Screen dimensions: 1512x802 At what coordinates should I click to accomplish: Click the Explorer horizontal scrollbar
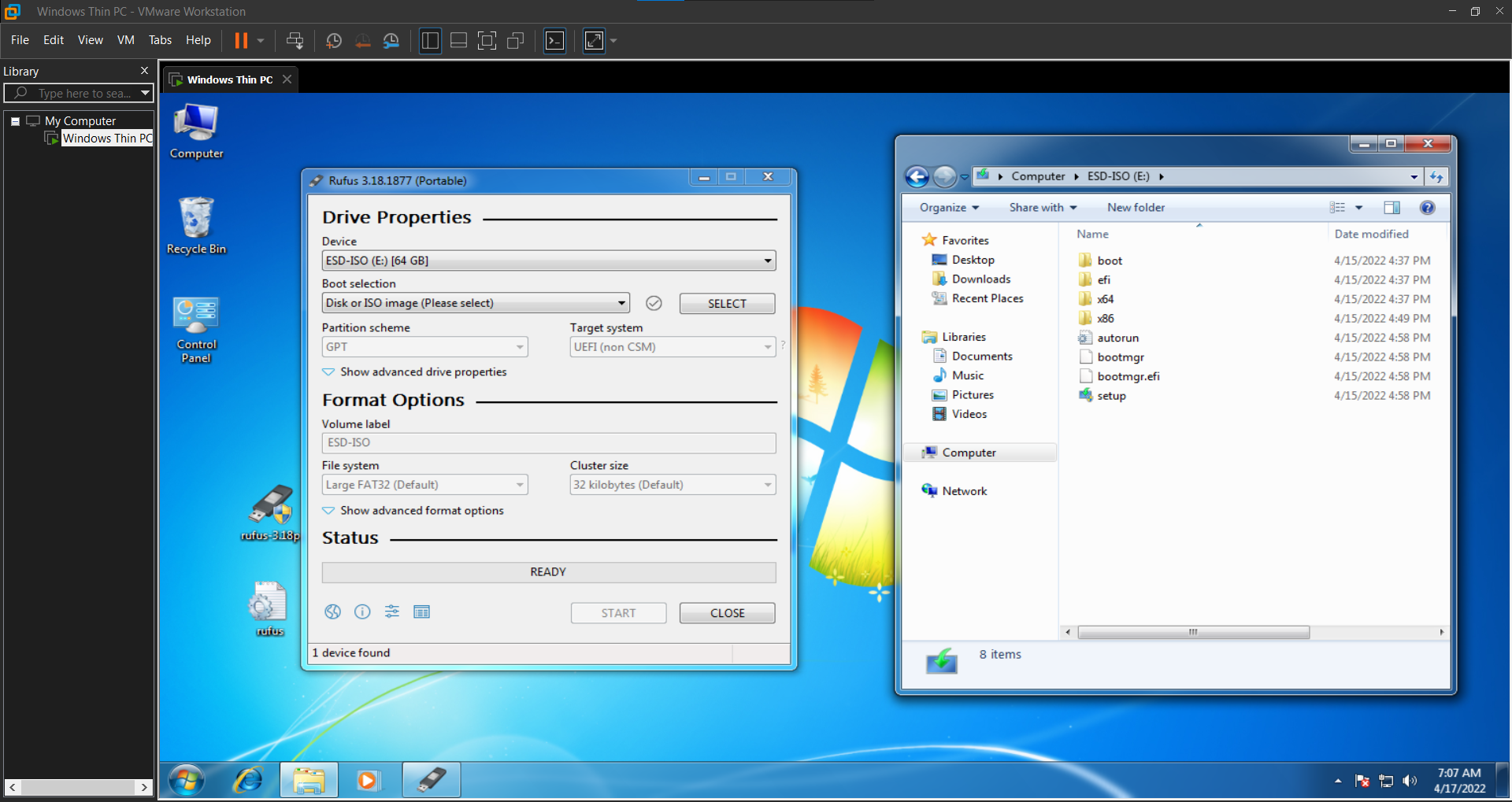1192,633
